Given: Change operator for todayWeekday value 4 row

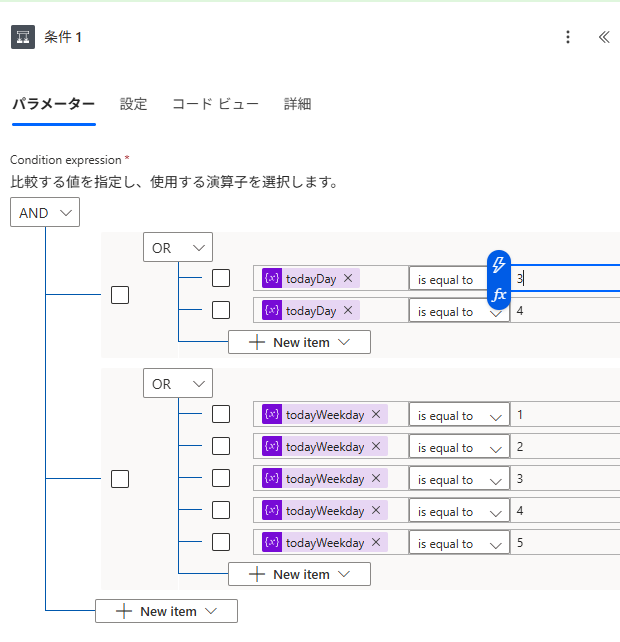Looking at the screenshot, I should pyautogui.click(x=459, y=511).
